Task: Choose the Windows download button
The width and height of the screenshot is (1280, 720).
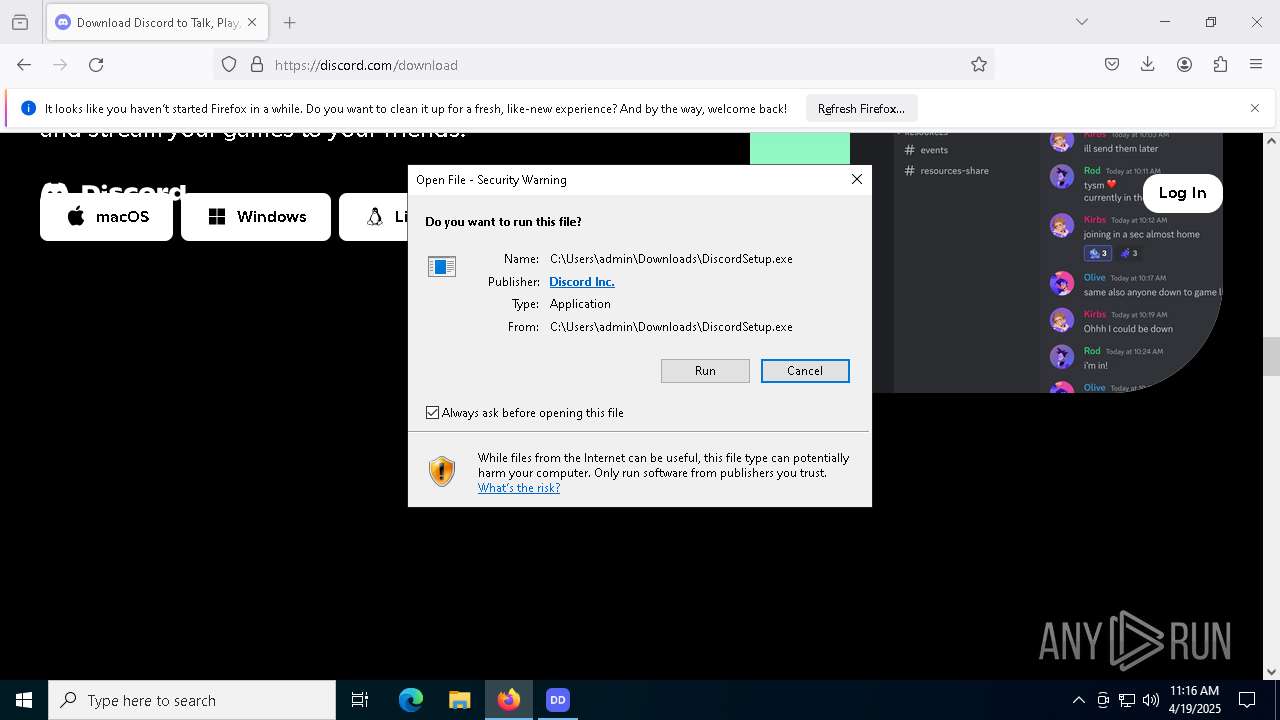Action: (x=256, y=217)
